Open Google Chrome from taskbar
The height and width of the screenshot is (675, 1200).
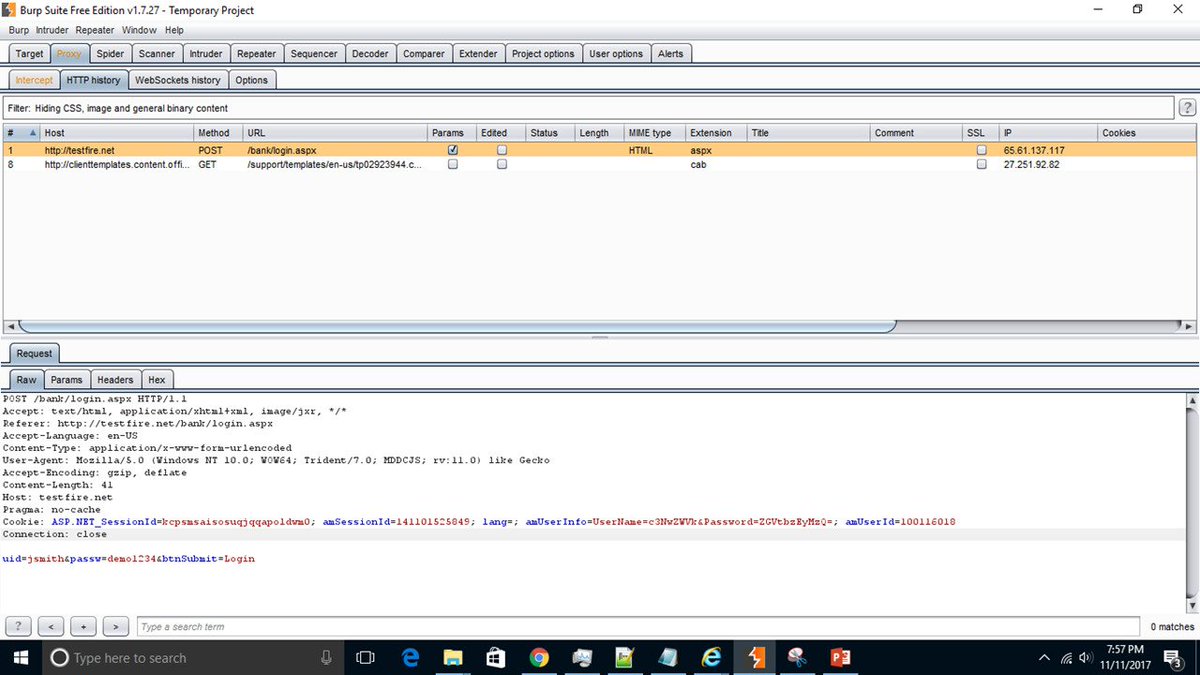pyautogui.click(x=539, y=657)
